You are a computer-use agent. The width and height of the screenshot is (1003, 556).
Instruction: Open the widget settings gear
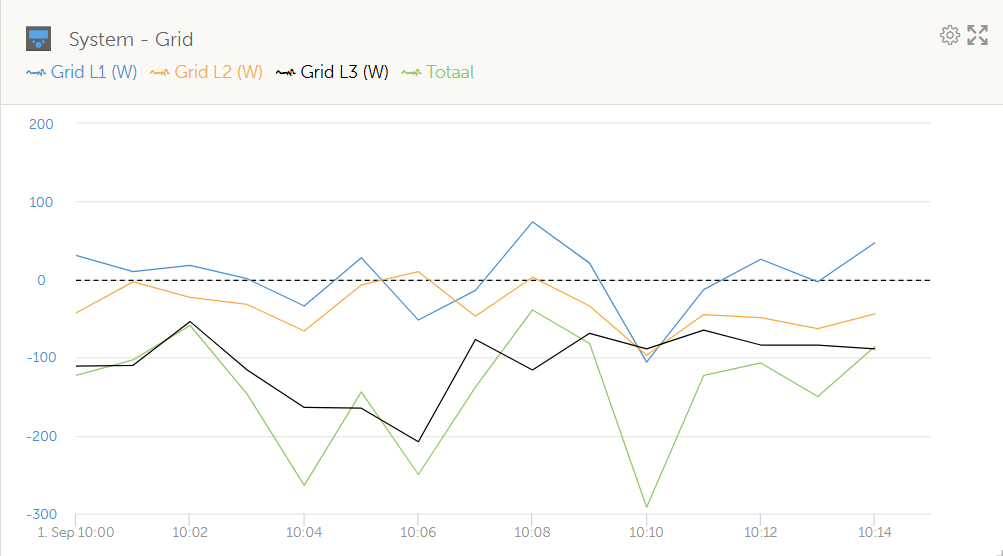[x=949, y=36]
